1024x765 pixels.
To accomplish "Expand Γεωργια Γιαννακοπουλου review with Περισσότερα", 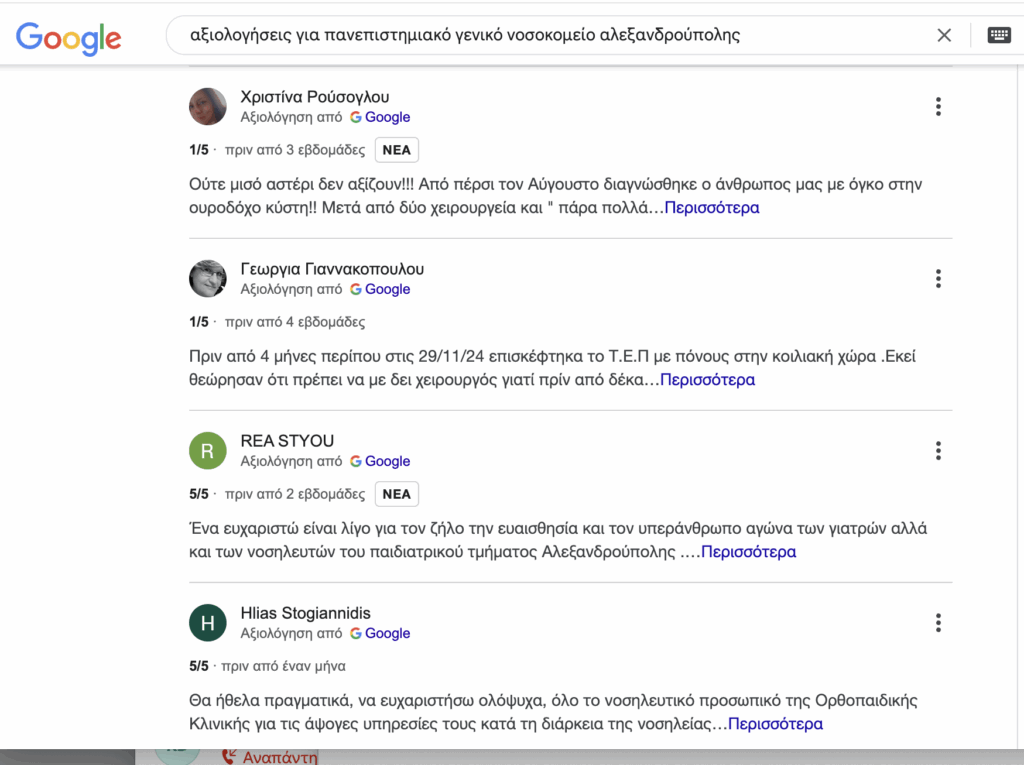I will click(x=707, y=380).
